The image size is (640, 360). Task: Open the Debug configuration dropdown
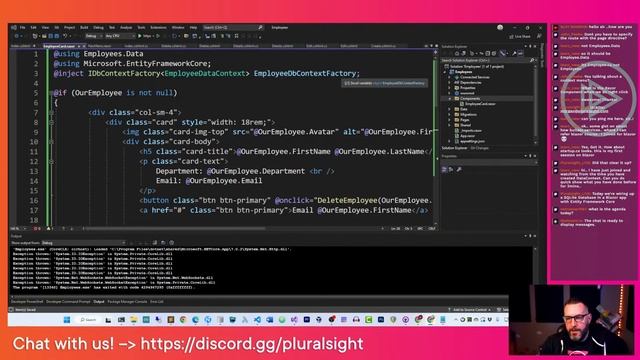point(93,36)
